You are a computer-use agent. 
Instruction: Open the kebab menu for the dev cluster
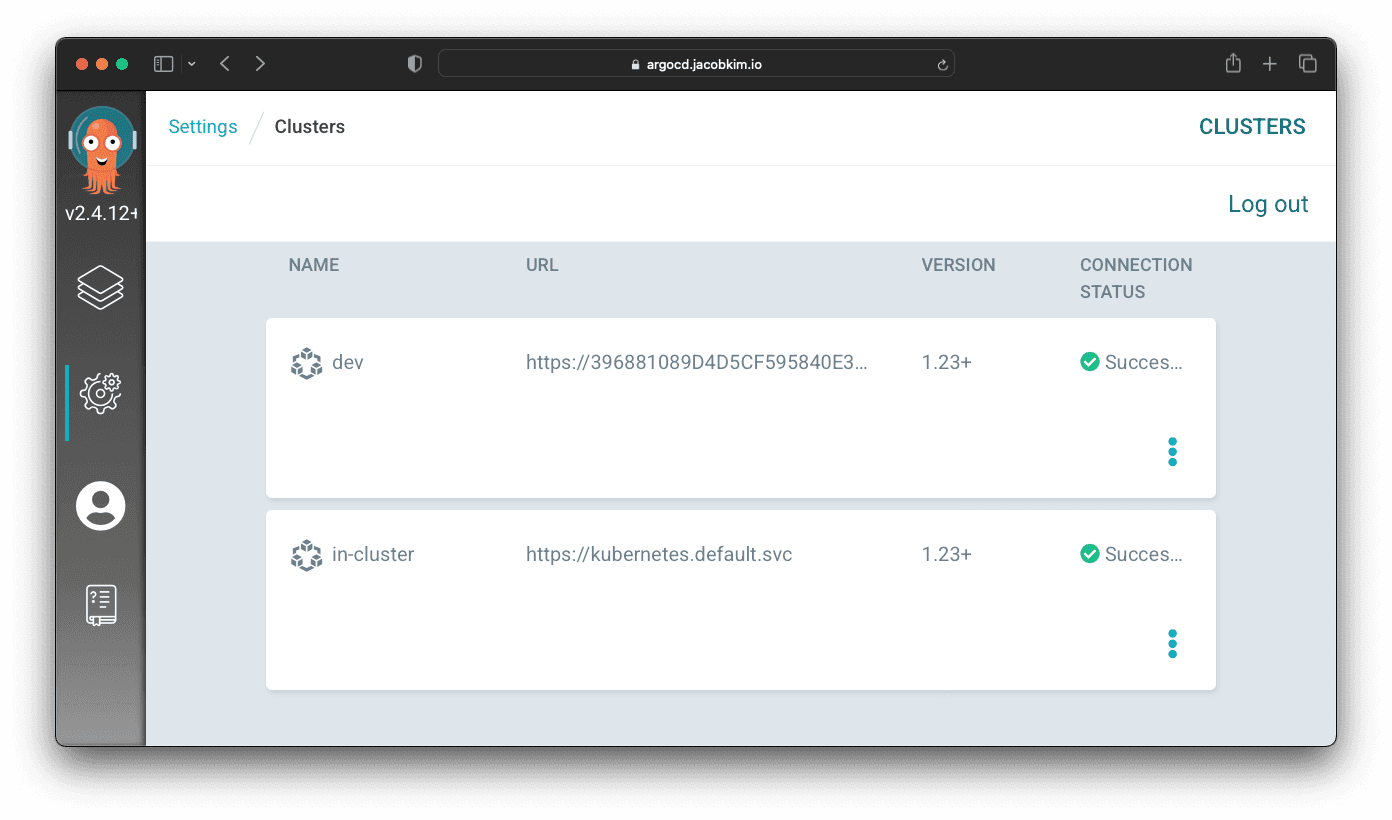[1172, 452]
